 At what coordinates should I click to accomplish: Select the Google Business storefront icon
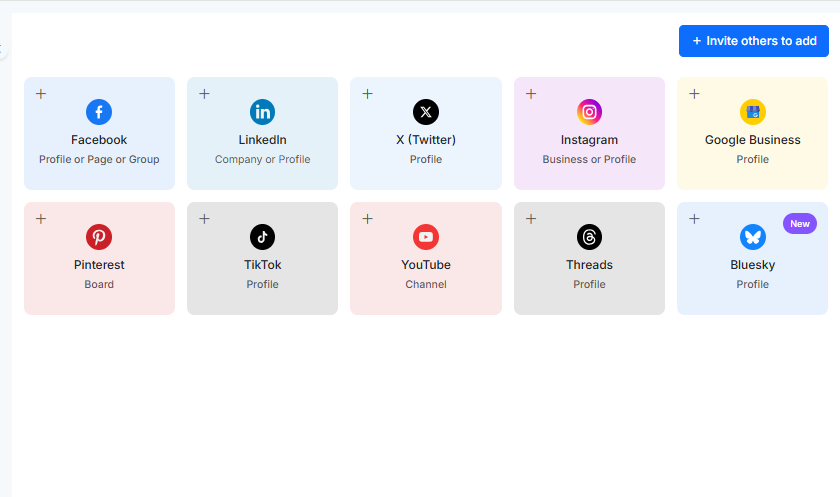pyautogui.click(x=753, y=112)
